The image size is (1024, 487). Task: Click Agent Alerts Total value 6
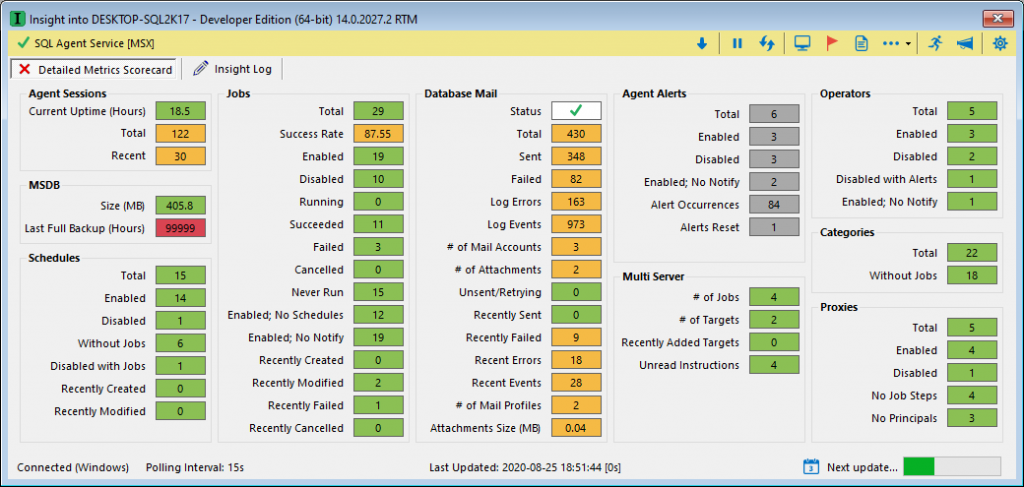pyautogui.click(x=774, y=114)
